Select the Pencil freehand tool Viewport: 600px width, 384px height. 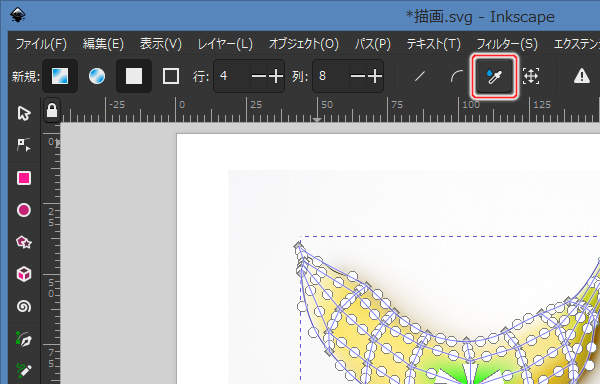click(24, 370)
